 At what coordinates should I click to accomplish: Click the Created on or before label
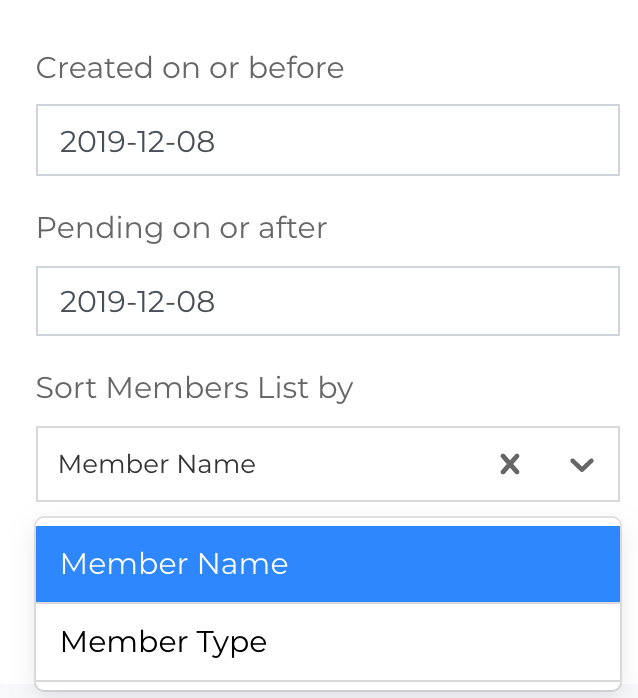(190, 68)
